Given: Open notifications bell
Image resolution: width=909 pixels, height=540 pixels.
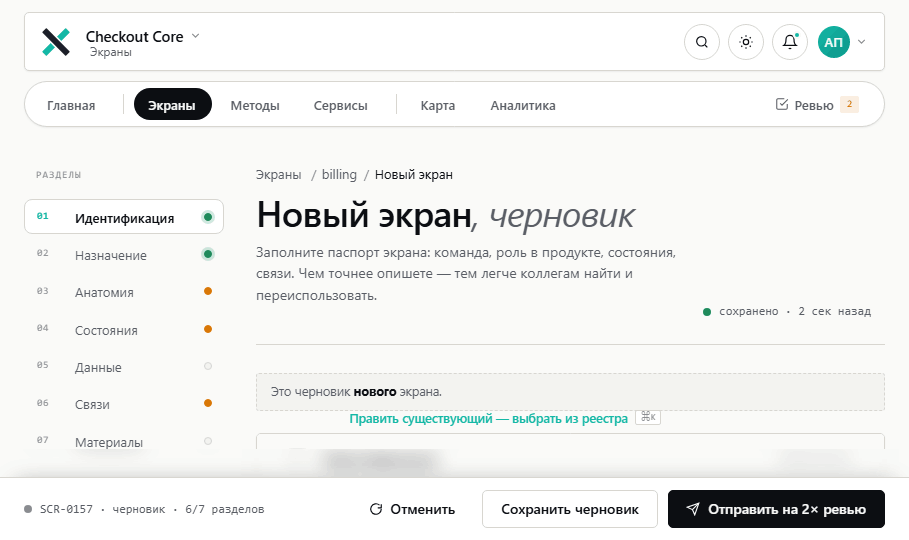Looking at the screenshot, I should [x=790, y=42].
